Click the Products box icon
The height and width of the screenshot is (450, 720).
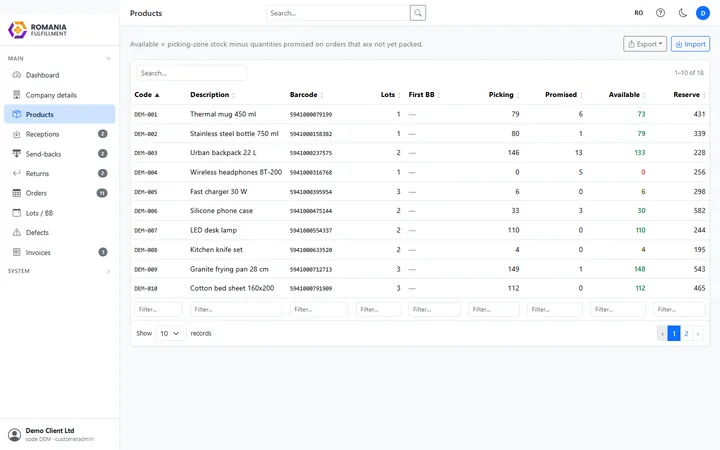coord(17,114)
